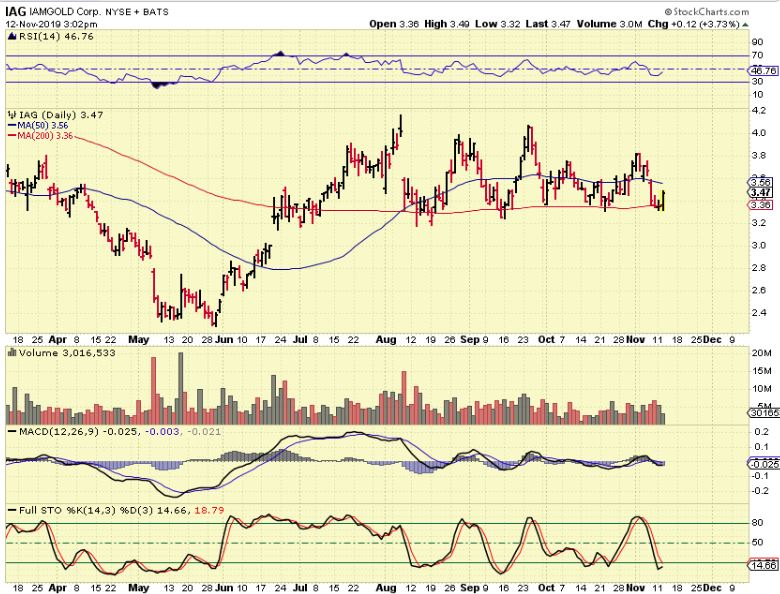Click the IAG (Daily) 3.47 legend

click(61, 115)
